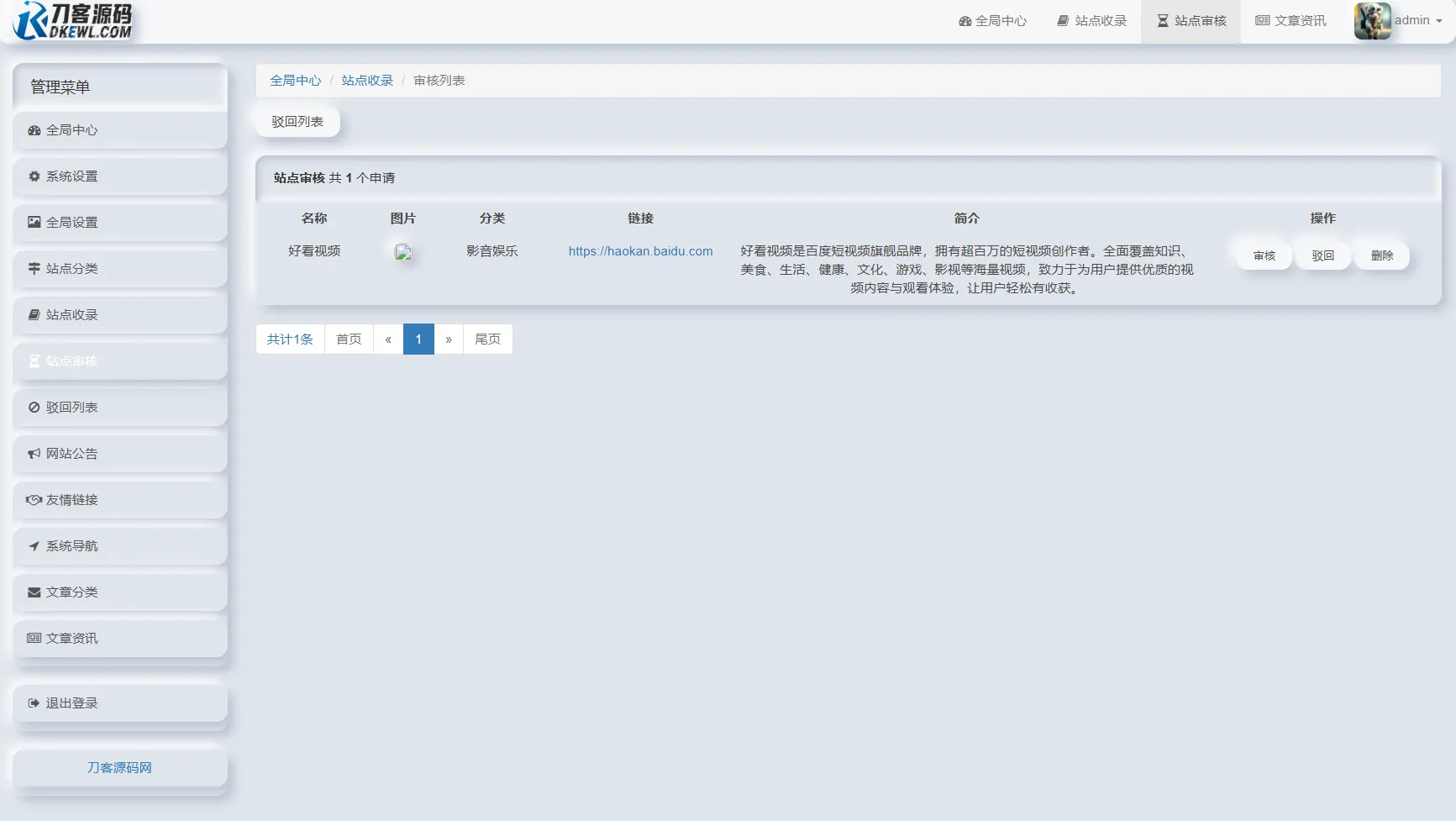Open 友情链接 using its eye icon

click(x=34, y=499)
